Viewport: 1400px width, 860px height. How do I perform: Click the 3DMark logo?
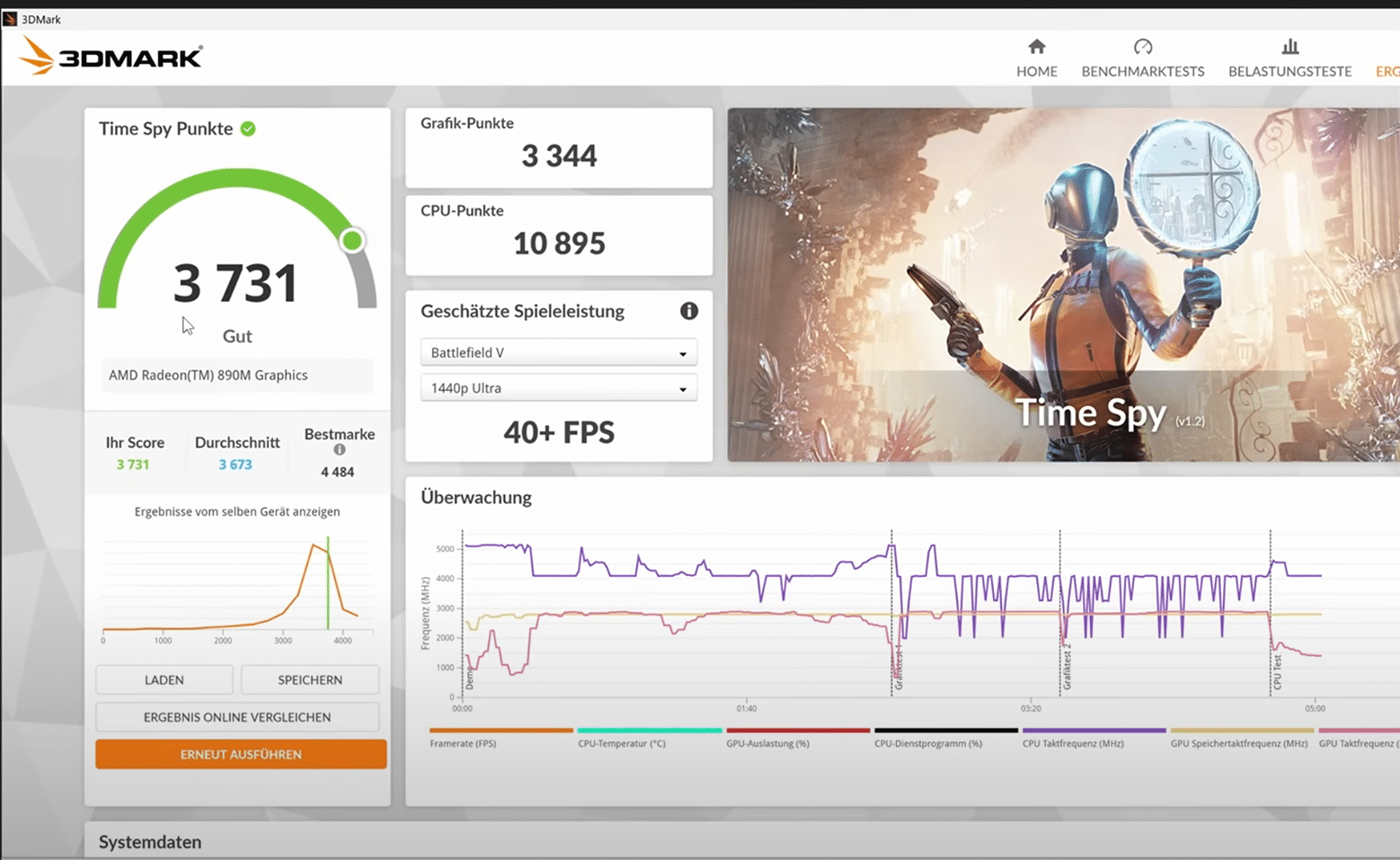click(111, 57)
